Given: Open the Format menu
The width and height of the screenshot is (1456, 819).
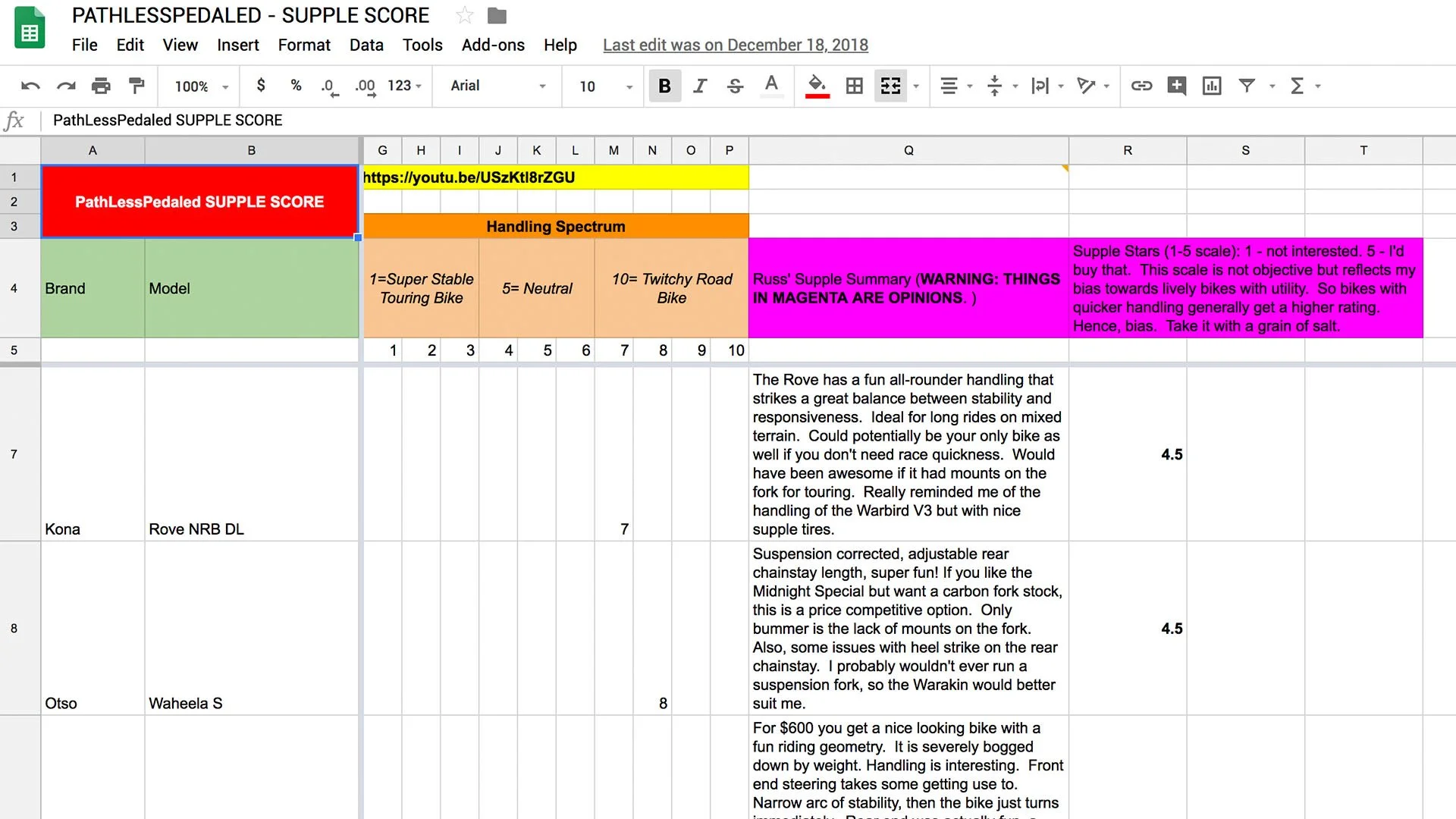Looking at the screenshot, I should [303, 45].
